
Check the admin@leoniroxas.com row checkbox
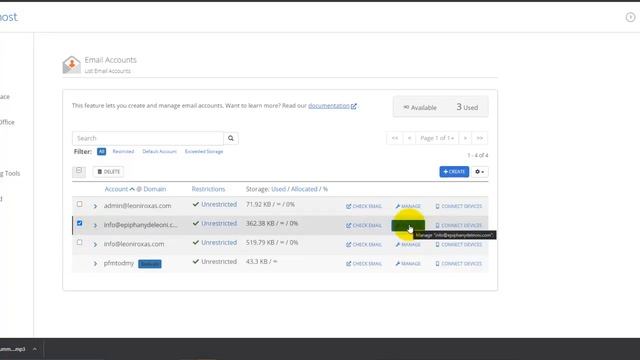[x=80, y=204]
